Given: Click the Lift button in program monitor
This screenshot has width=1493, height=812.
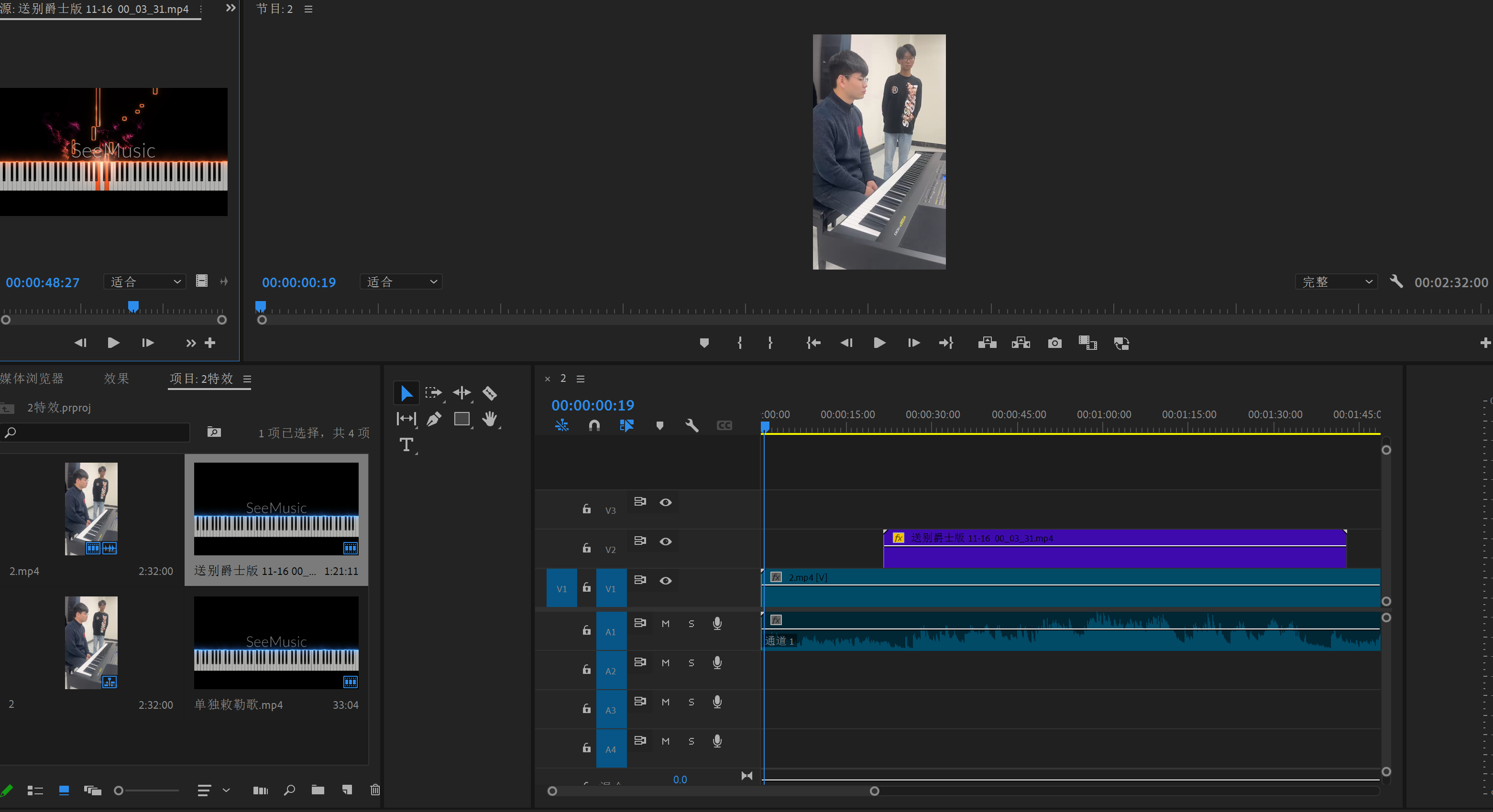Looking at the screenshot, I should (987, 343).
